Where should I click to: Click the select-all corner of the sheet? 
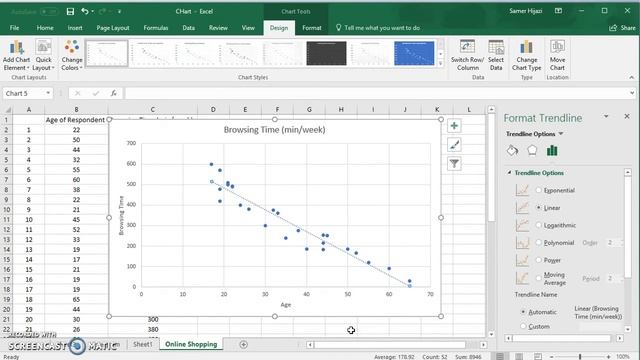[x=7, y=109]
